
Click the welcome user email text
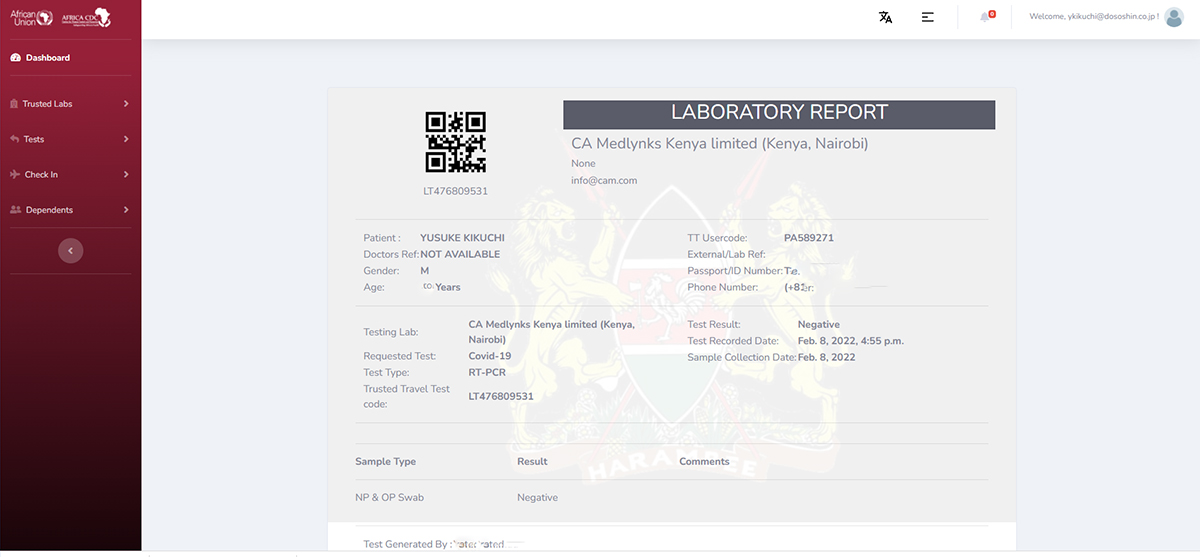[1094, 17]
